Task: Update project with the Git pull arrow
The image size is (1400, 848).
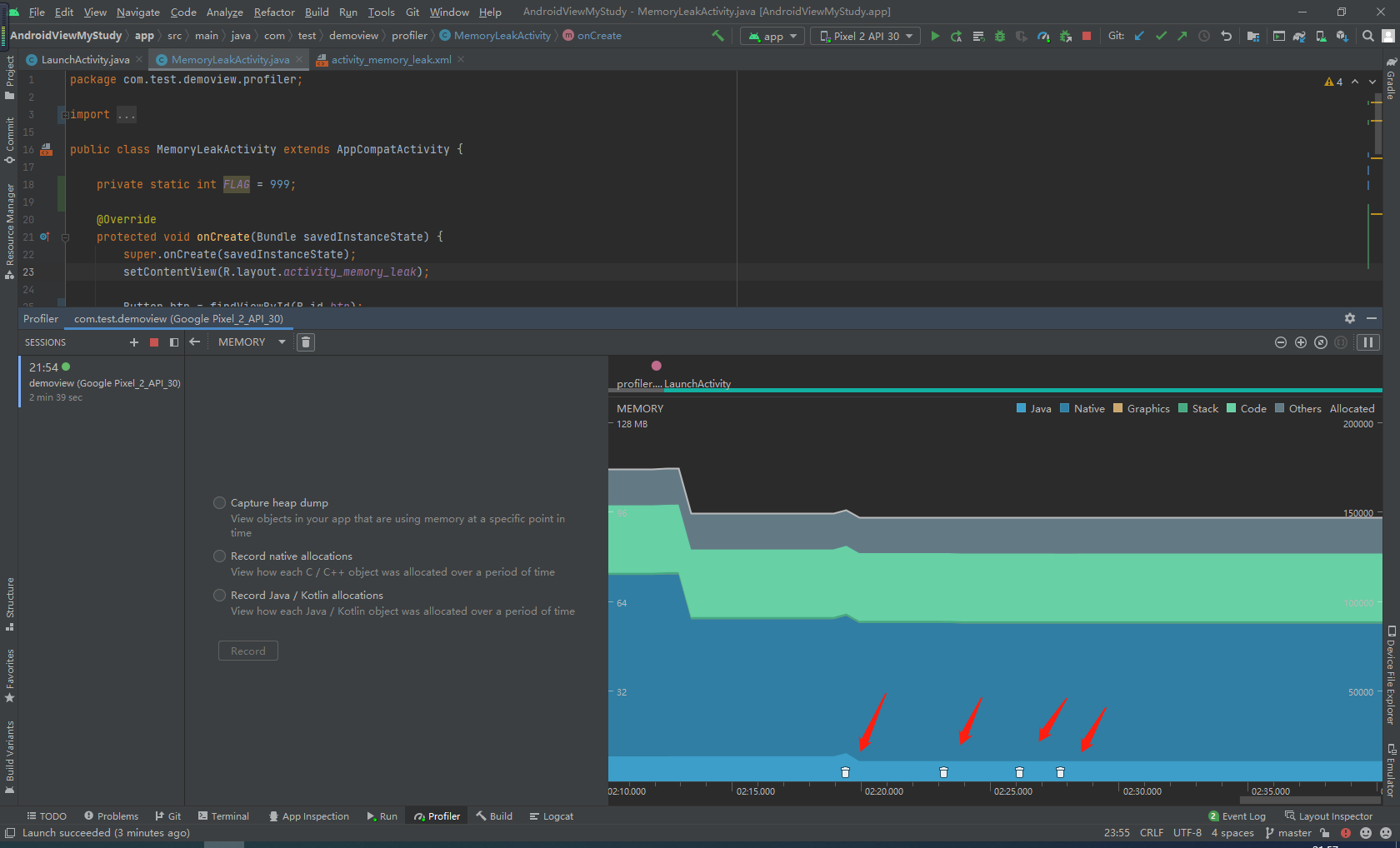Action: point(1139,36)
